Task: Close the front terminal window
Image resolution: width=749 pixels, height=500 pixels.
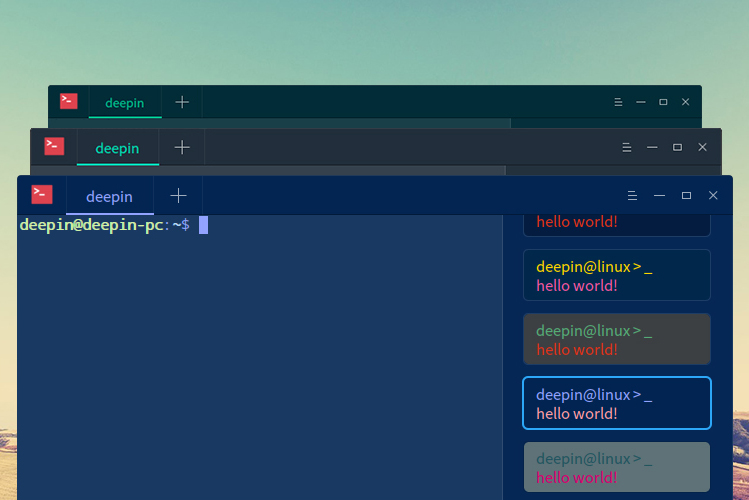Action: point(713,195)
